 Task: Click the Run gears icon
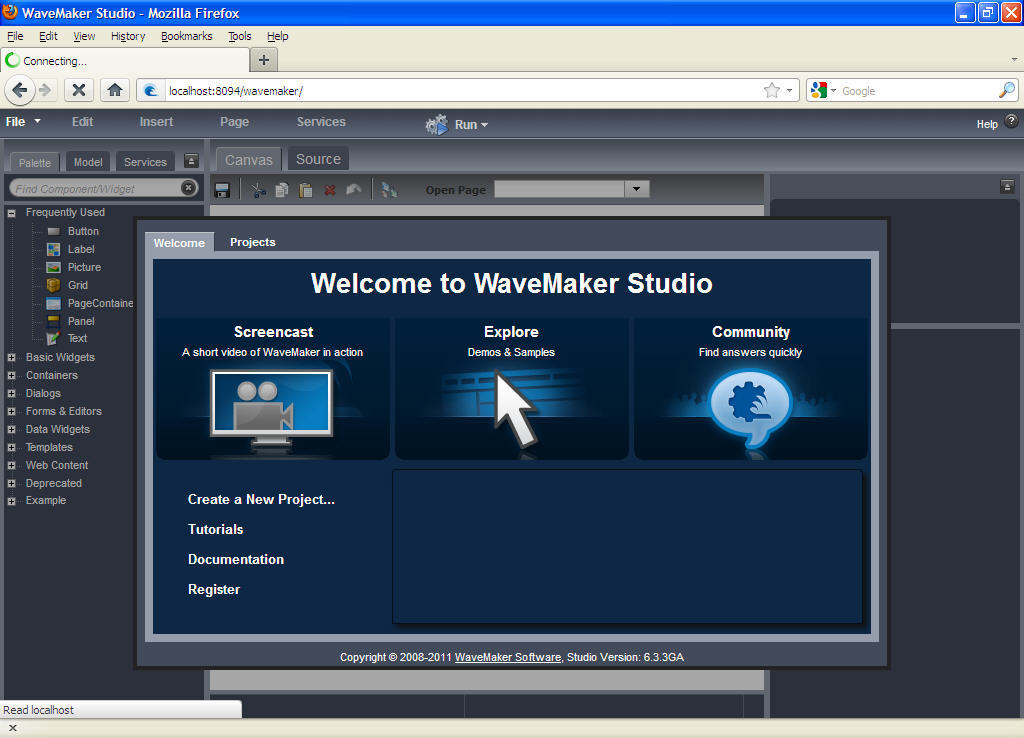coord(437,124)
